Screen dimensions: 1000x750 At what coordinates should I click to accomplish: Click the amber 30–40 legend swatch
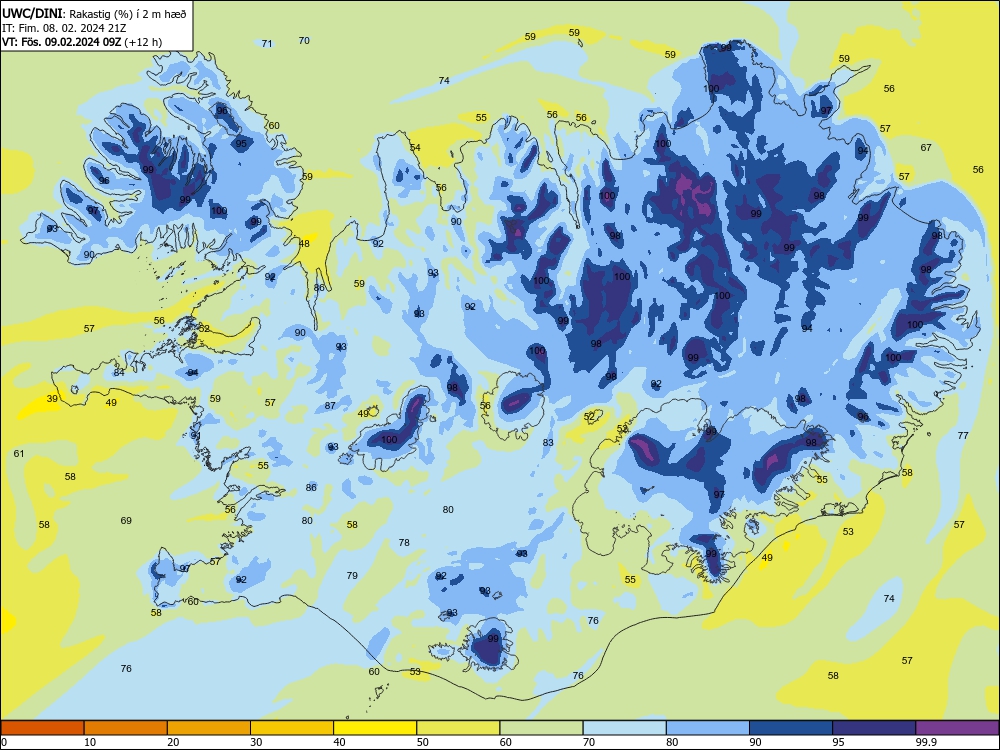[x=292, y=728]
